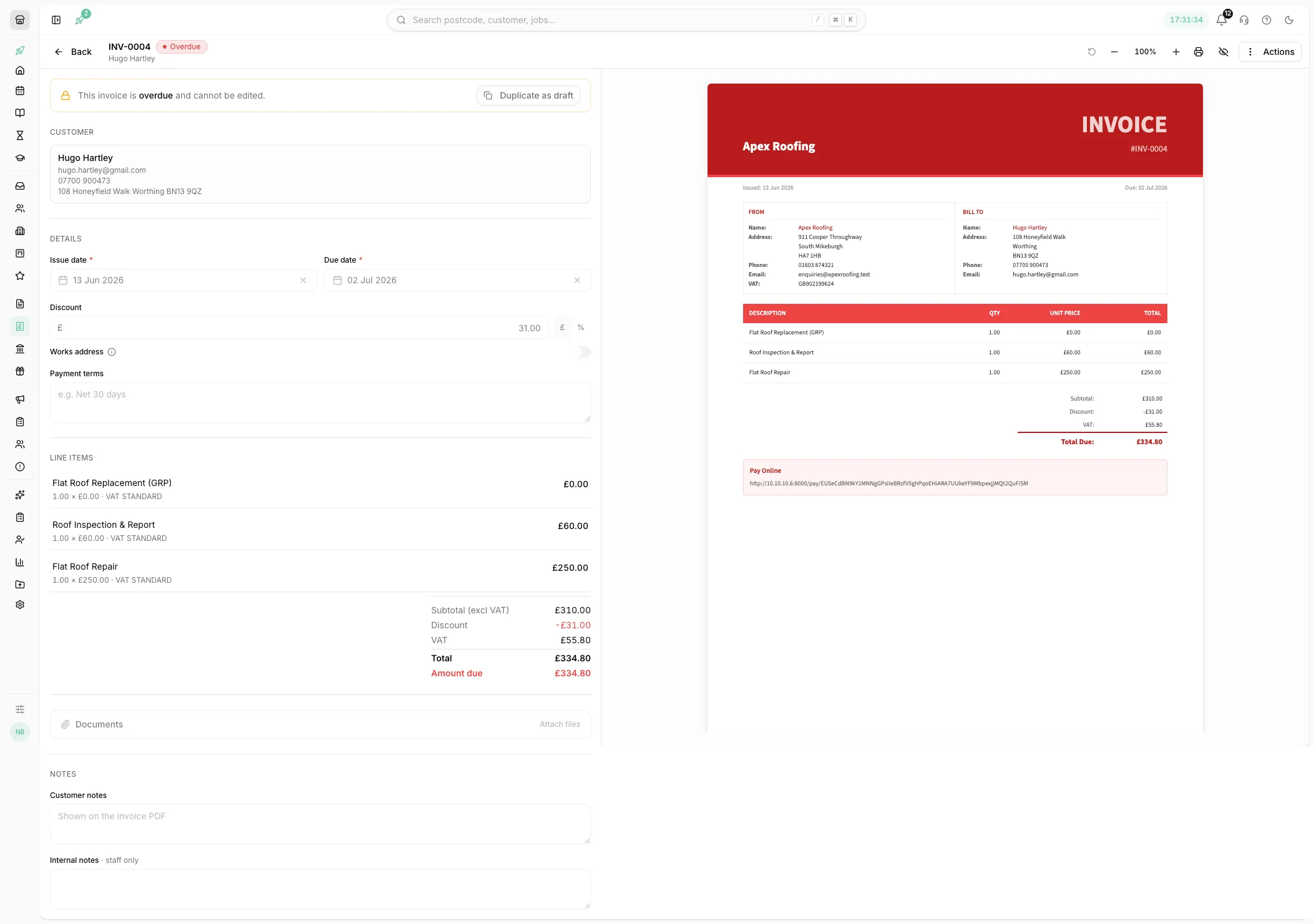This screenshot has width=1314, height=924.
Task: Click the Total Due £334.80 in preview
Action: click(x=1149, y=442)
